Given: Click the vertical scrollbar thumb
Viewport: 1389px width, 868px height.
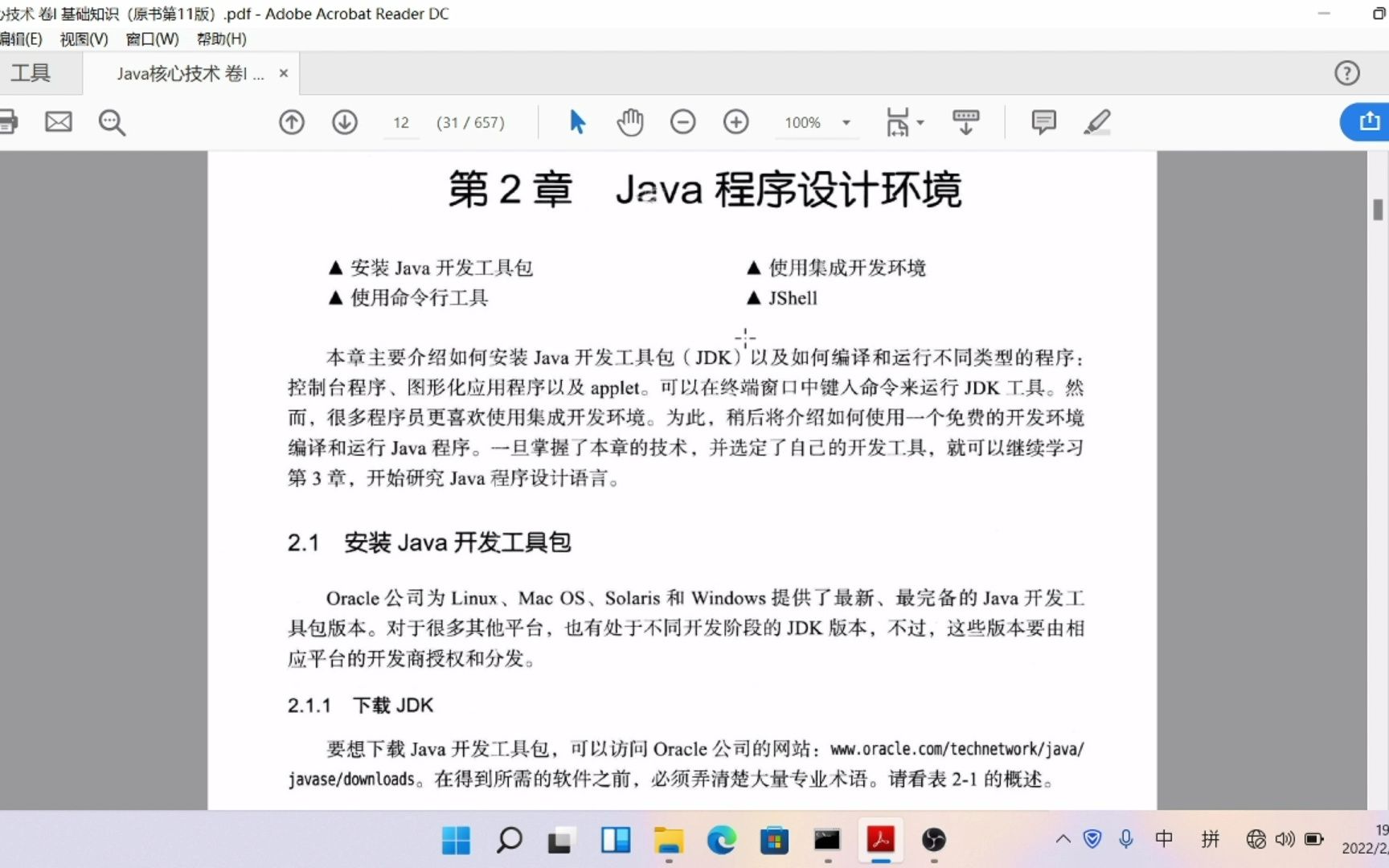Looking at the screenshot, I should coord(1378,209).
